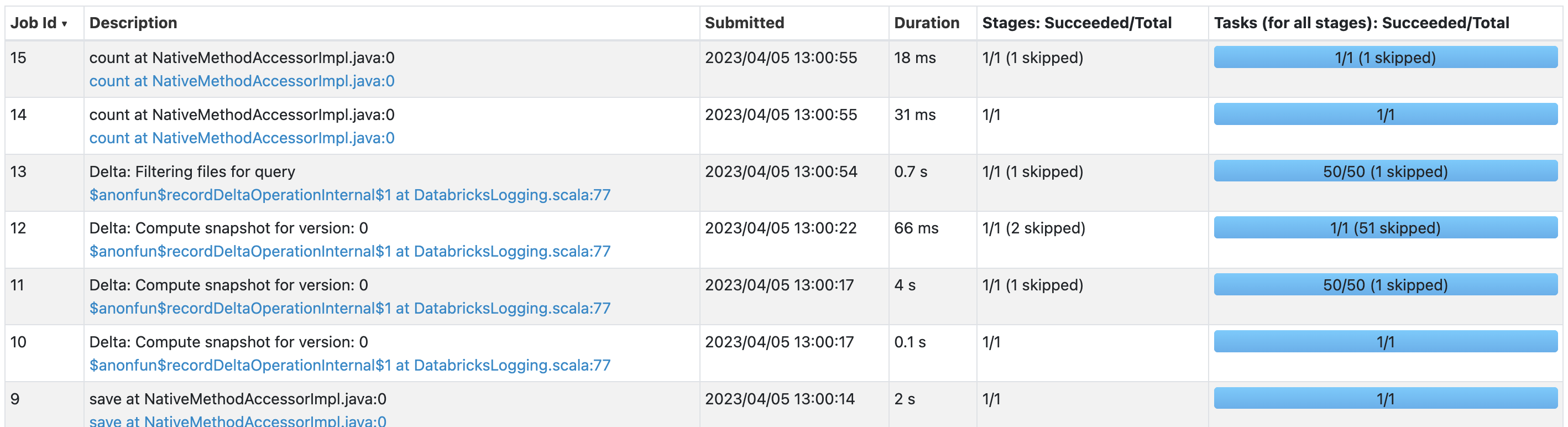
Task: Click job 15's task progress bar
Action: click(1385, 58)
